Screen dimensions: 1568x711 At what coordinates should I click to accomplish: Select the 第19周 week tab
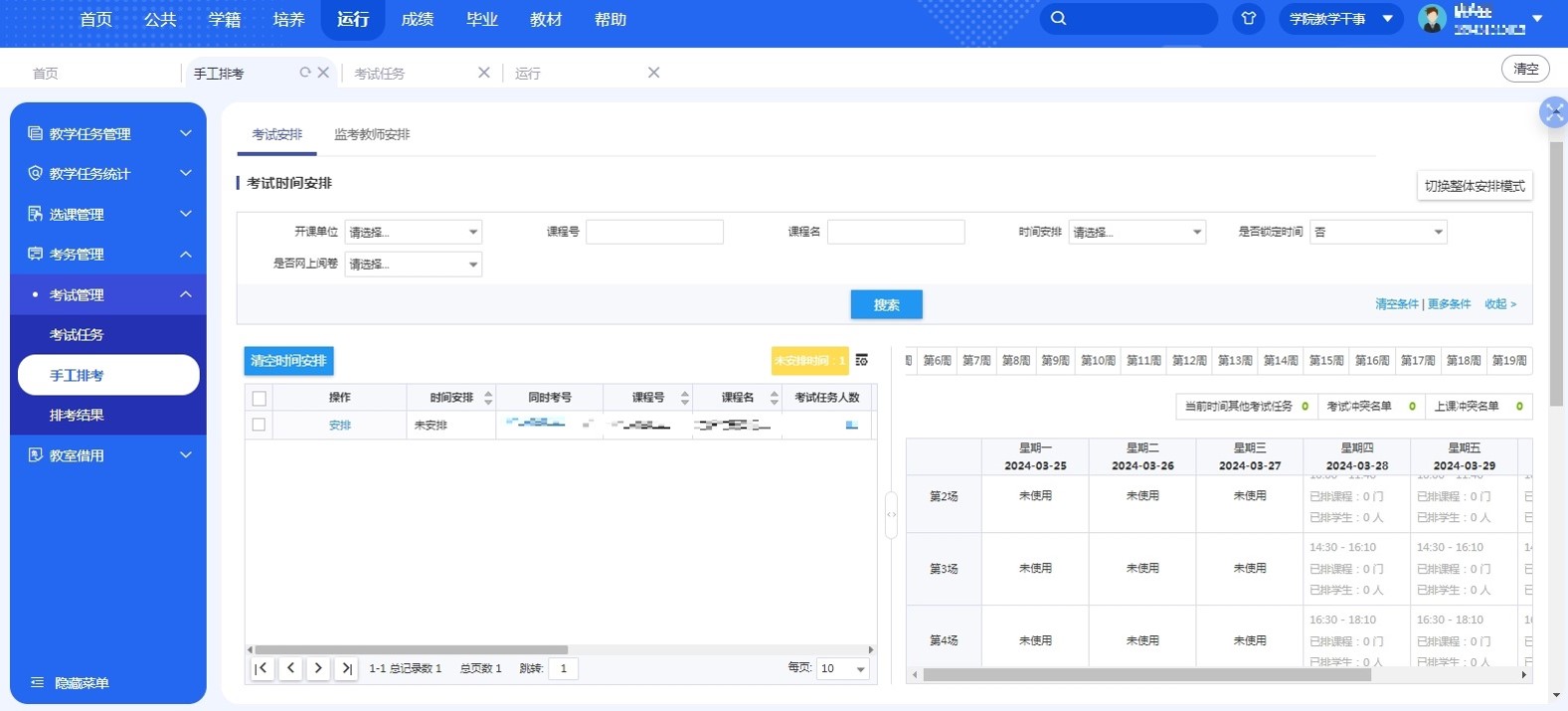pos(1509,360)
